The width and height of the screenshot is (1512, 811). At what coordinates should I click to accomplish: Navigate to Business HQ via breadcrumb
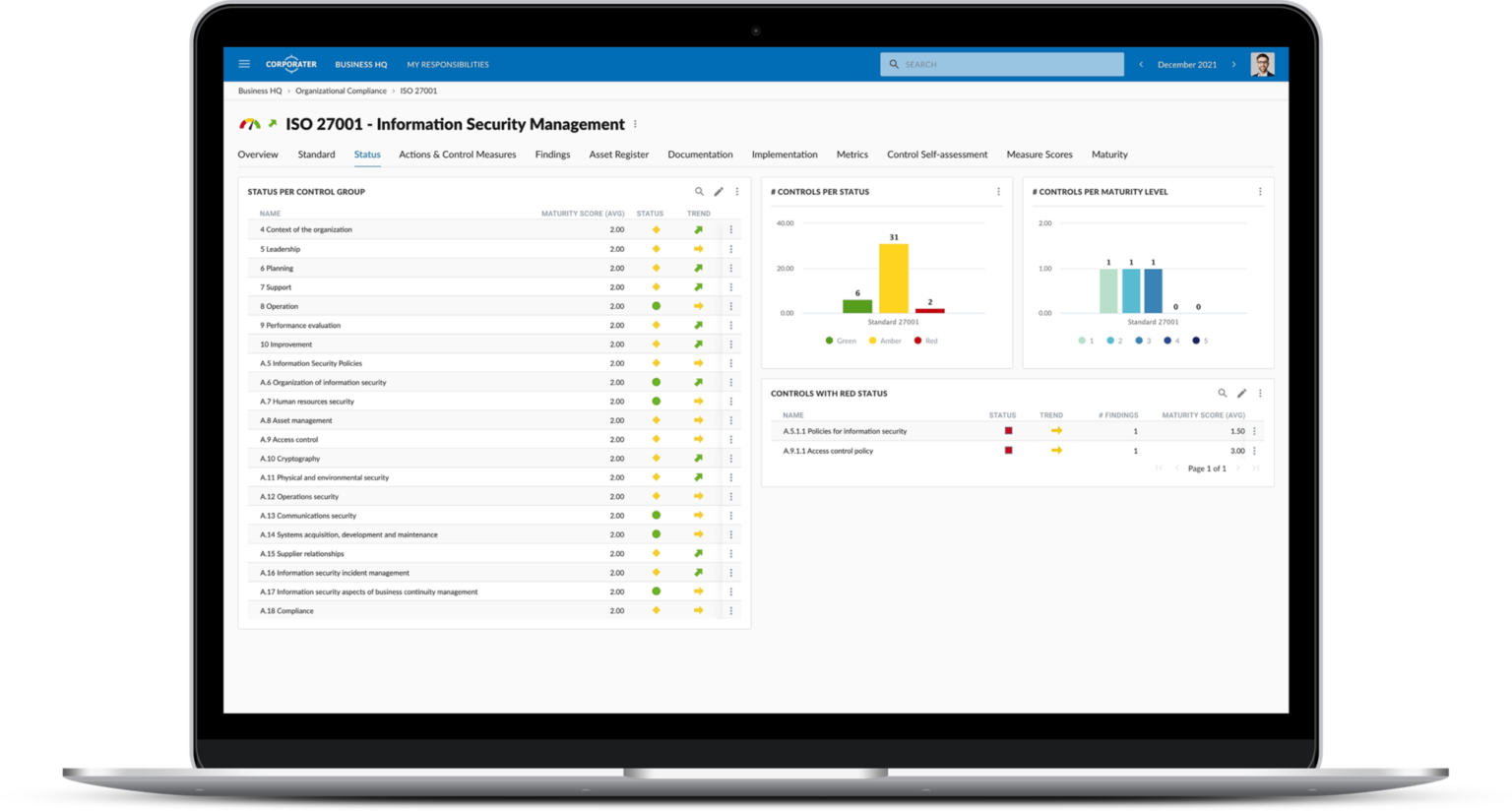point(259,90)
